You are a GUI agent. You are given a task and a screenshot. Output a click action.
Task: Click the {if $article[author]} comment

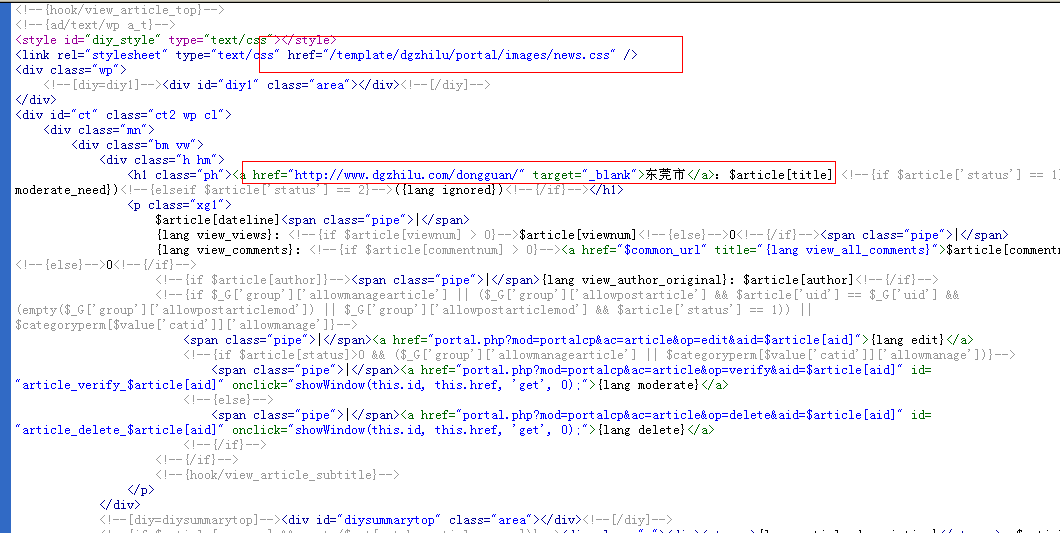pos(254,279)
